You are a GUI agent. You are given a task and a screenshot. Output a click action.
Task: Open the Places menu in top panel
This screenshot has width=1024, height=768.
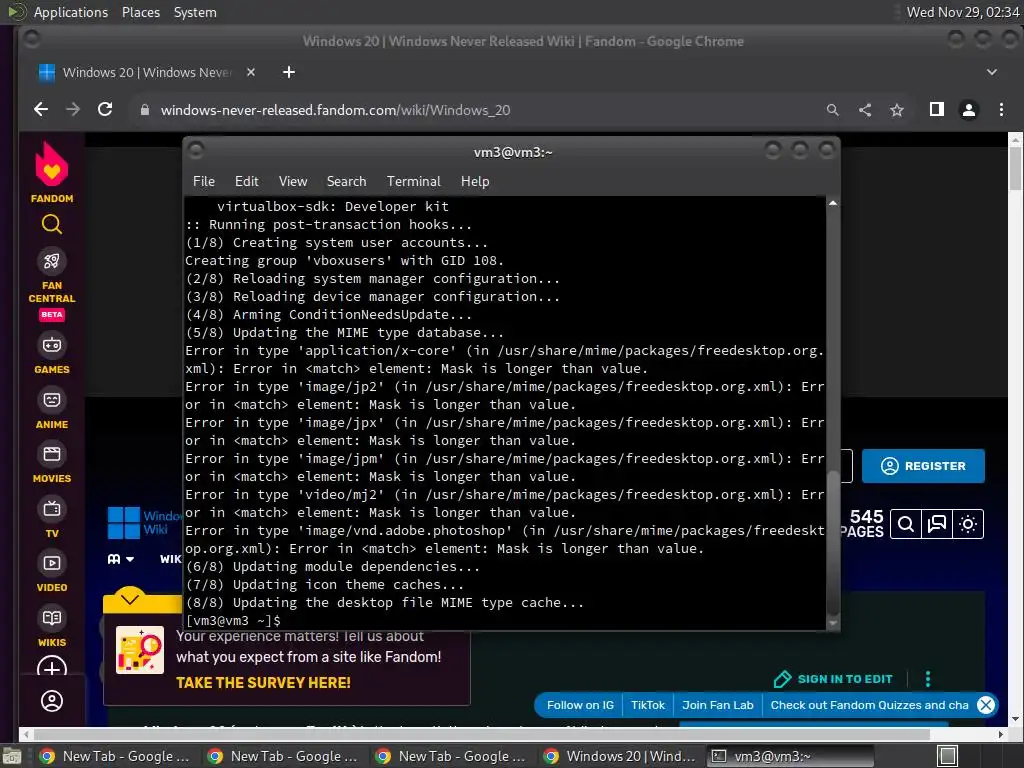point(140,12)
